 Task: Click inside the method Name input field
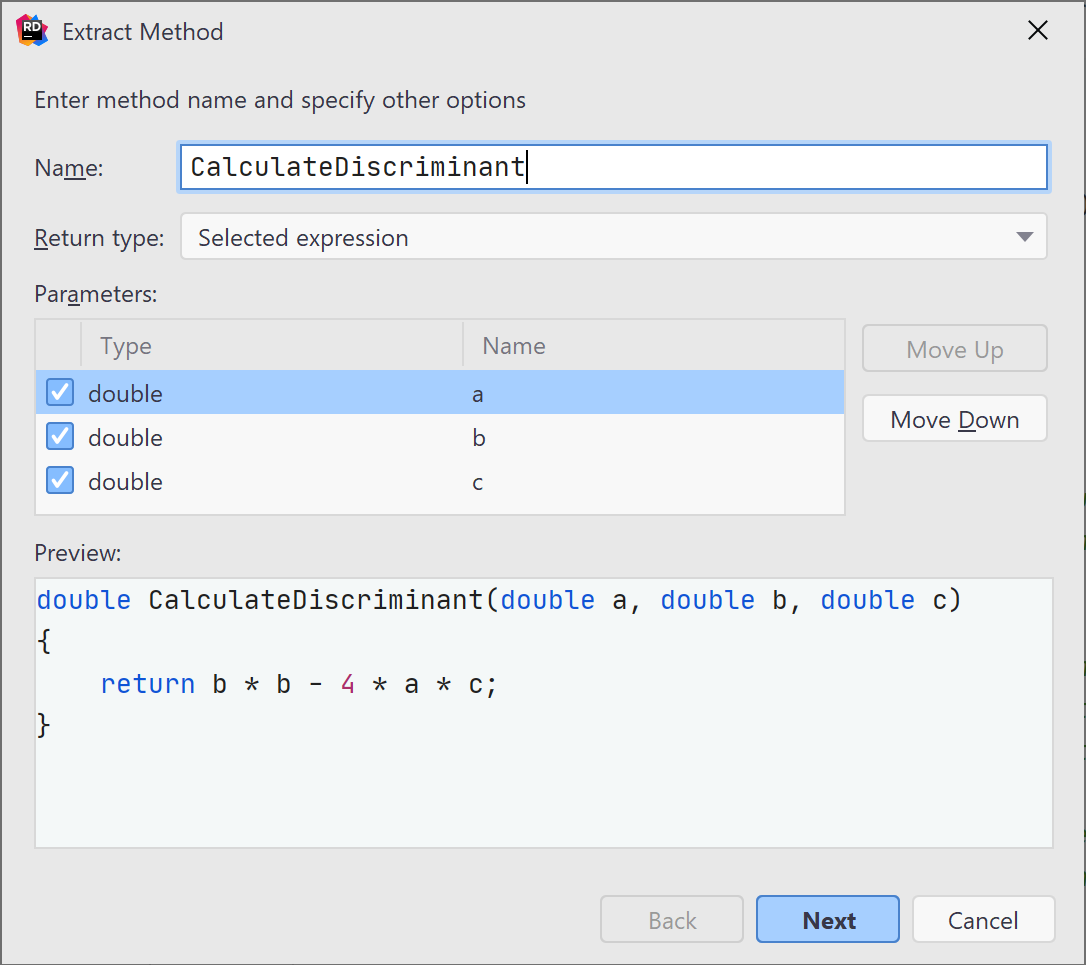(614, 167)
